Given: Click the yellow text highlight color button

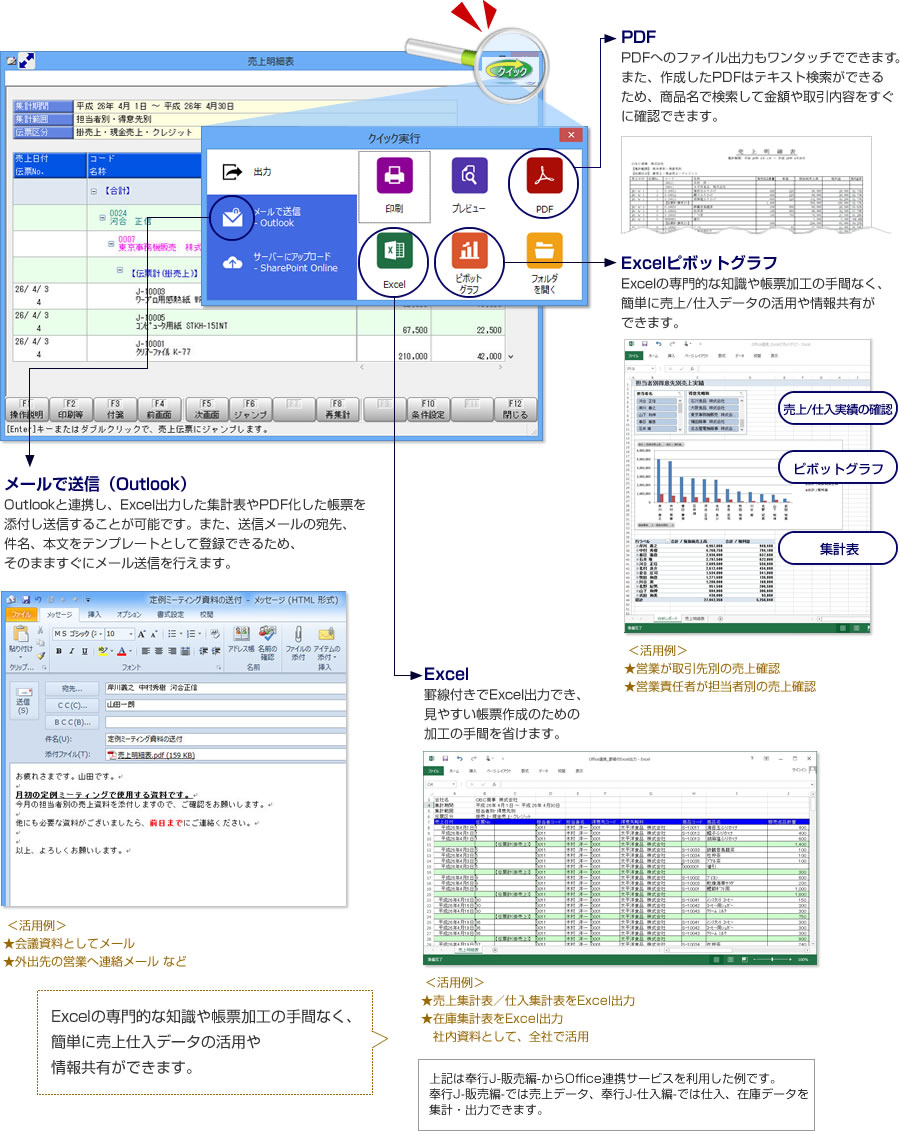Looking at the screenshot, I should [103, 651].
